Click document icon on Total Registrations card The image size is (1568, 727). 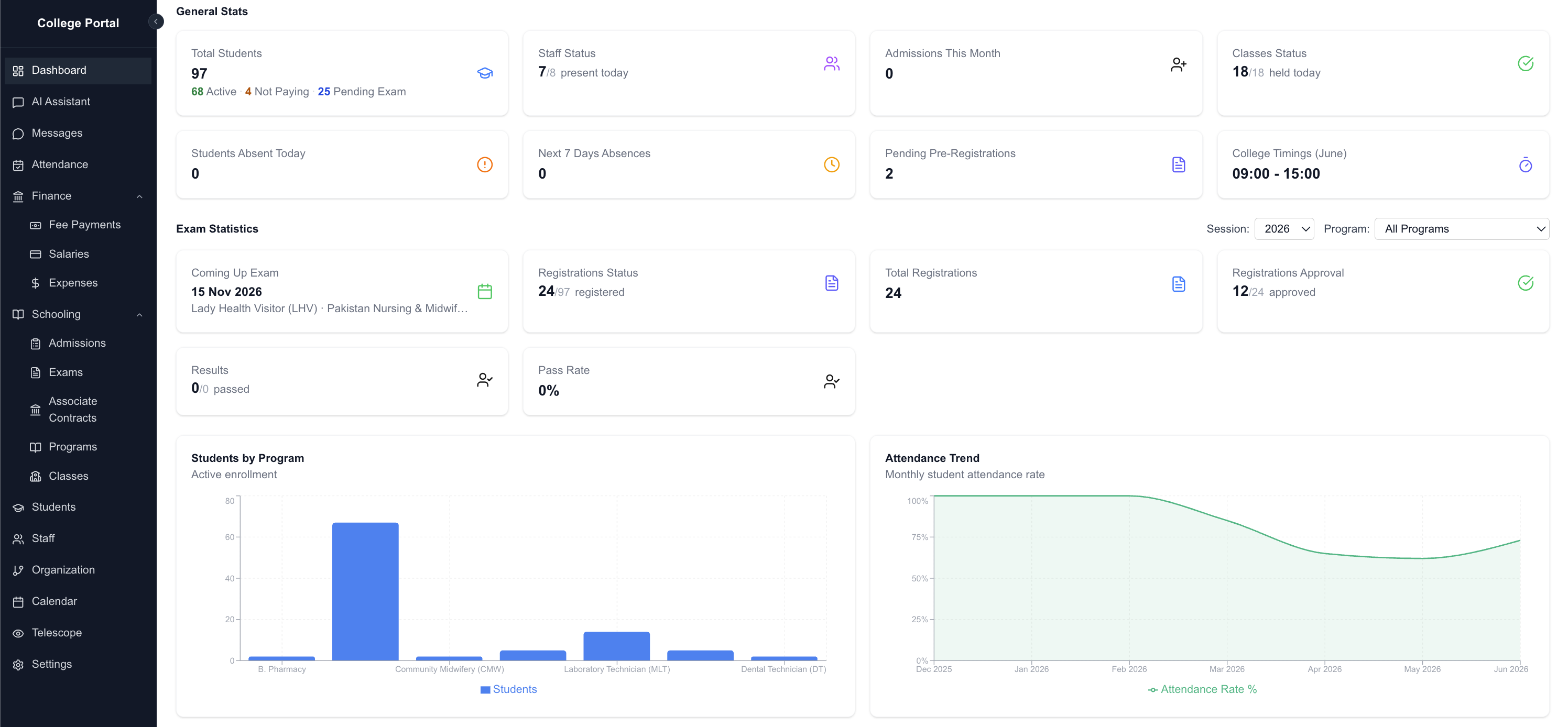(1179, 284)
